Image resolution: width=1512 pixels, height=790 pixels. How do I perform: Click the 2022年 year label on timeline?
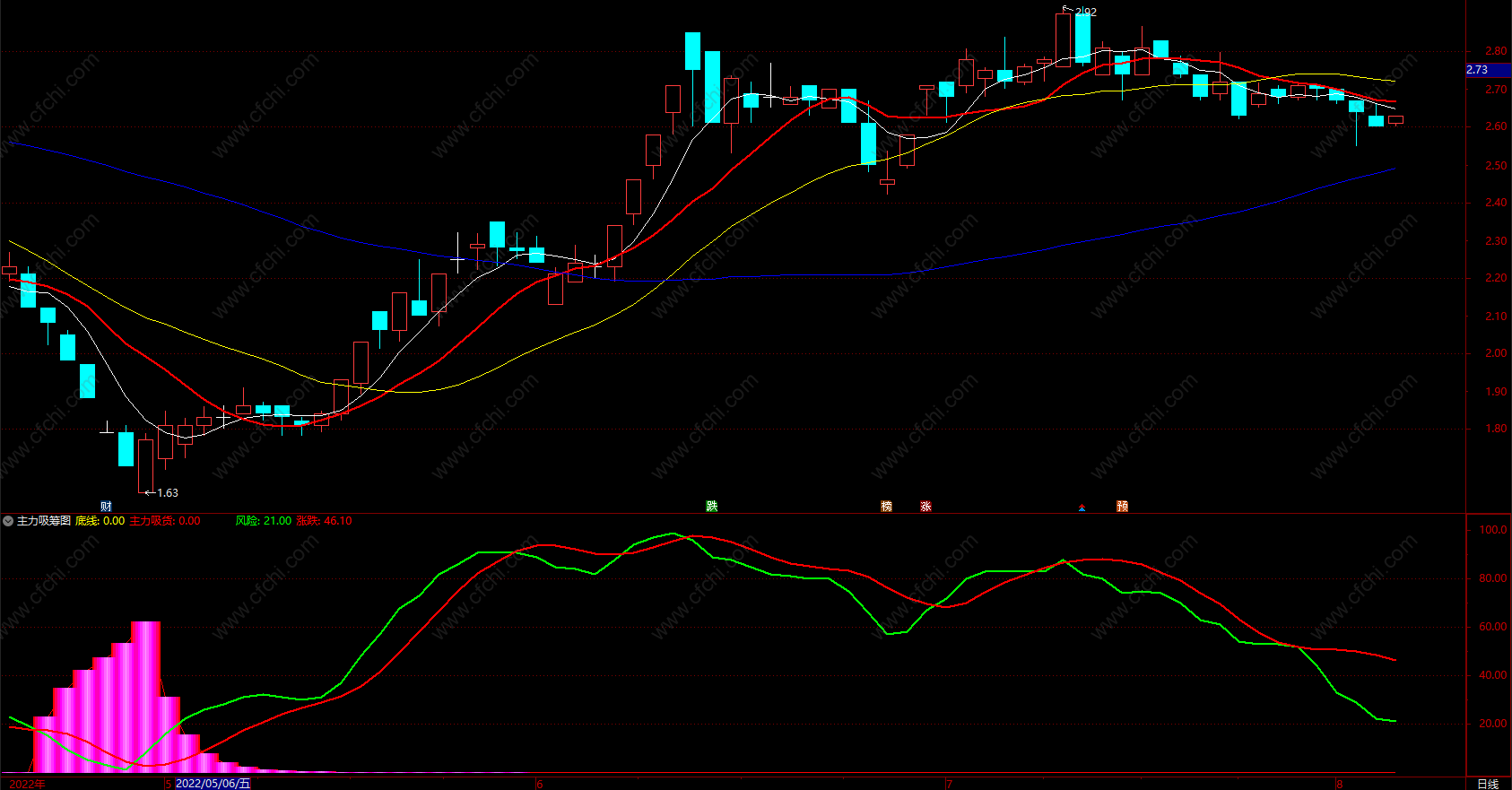pos(27,784)
